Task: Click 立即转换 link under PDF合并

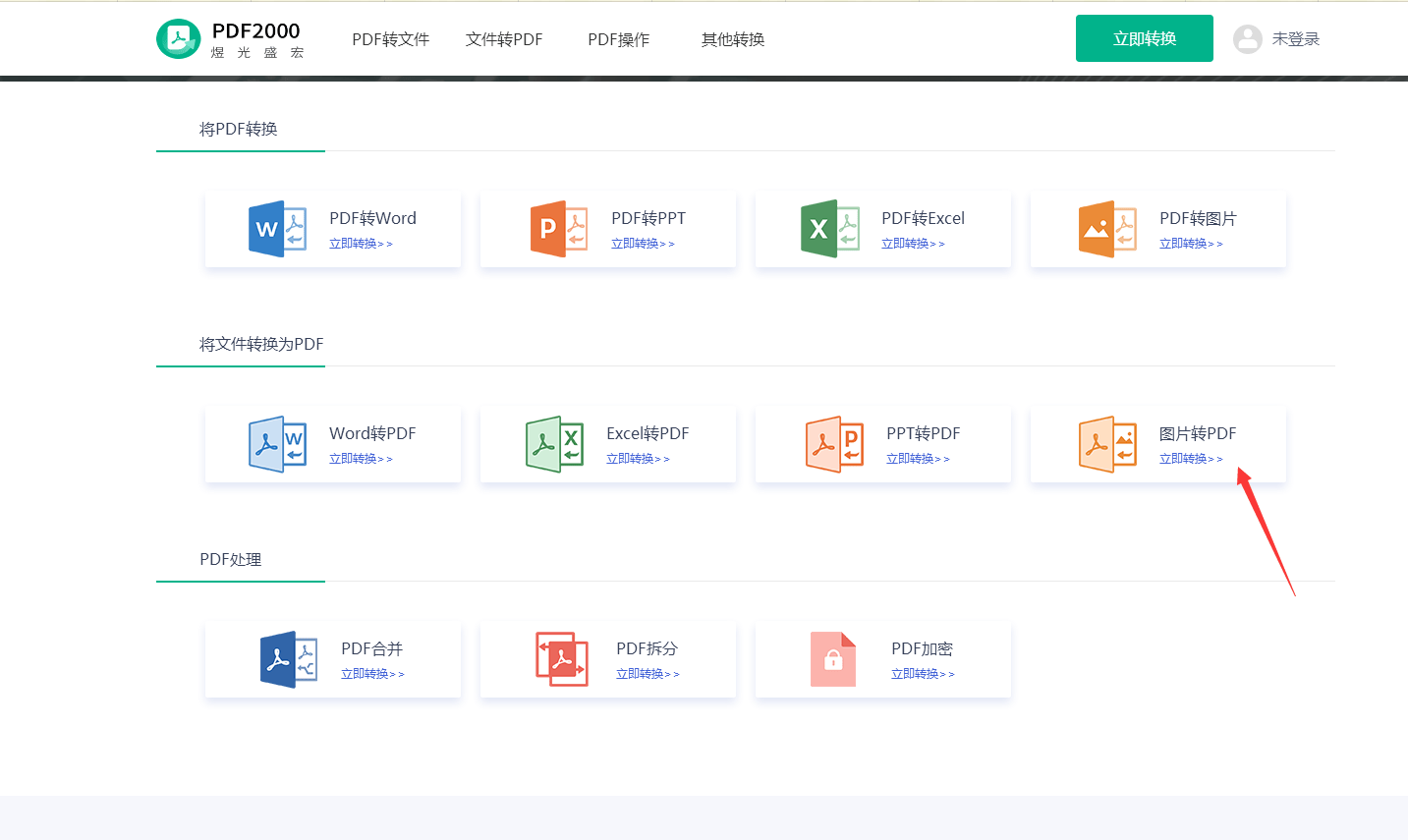Action: (372, 674)
